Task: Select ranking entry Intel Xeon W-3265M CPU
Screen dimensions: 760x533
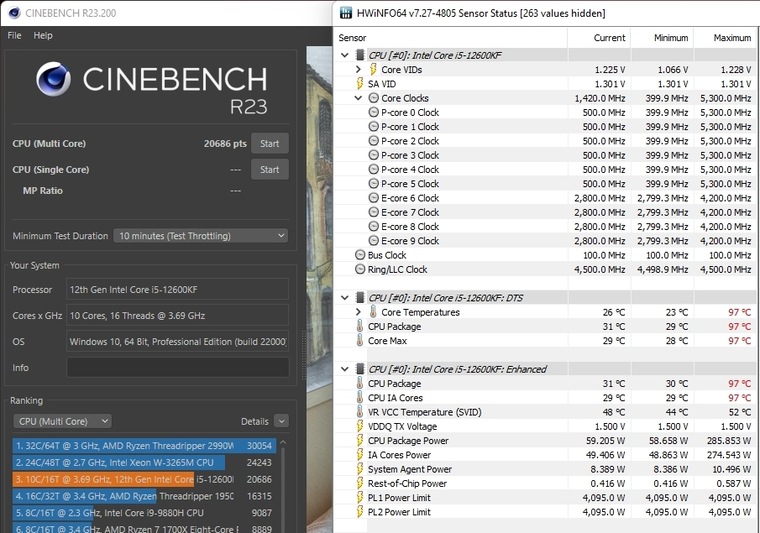Action: click(x=144, y=462)
